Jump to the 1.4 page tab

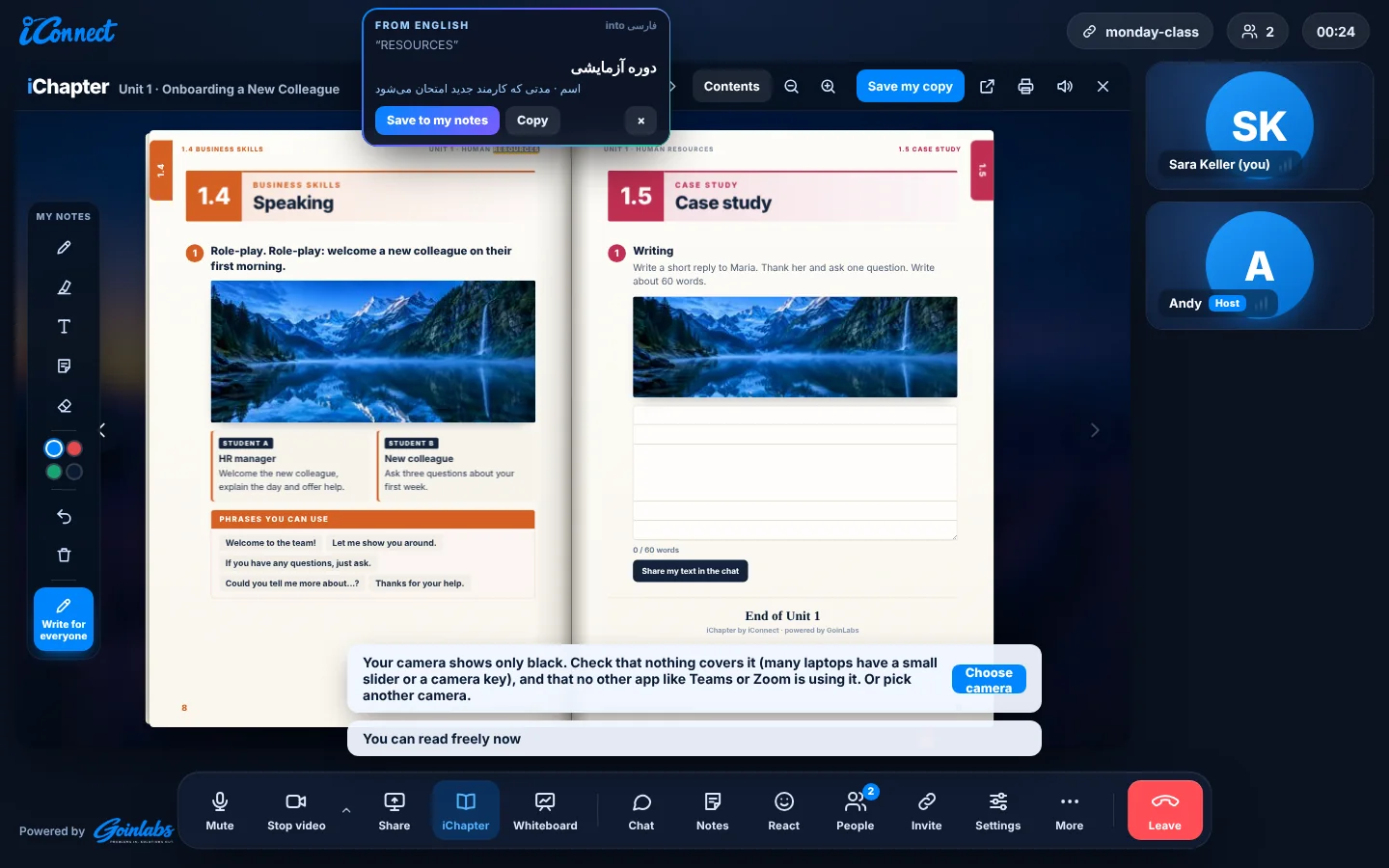click(160, 171)
